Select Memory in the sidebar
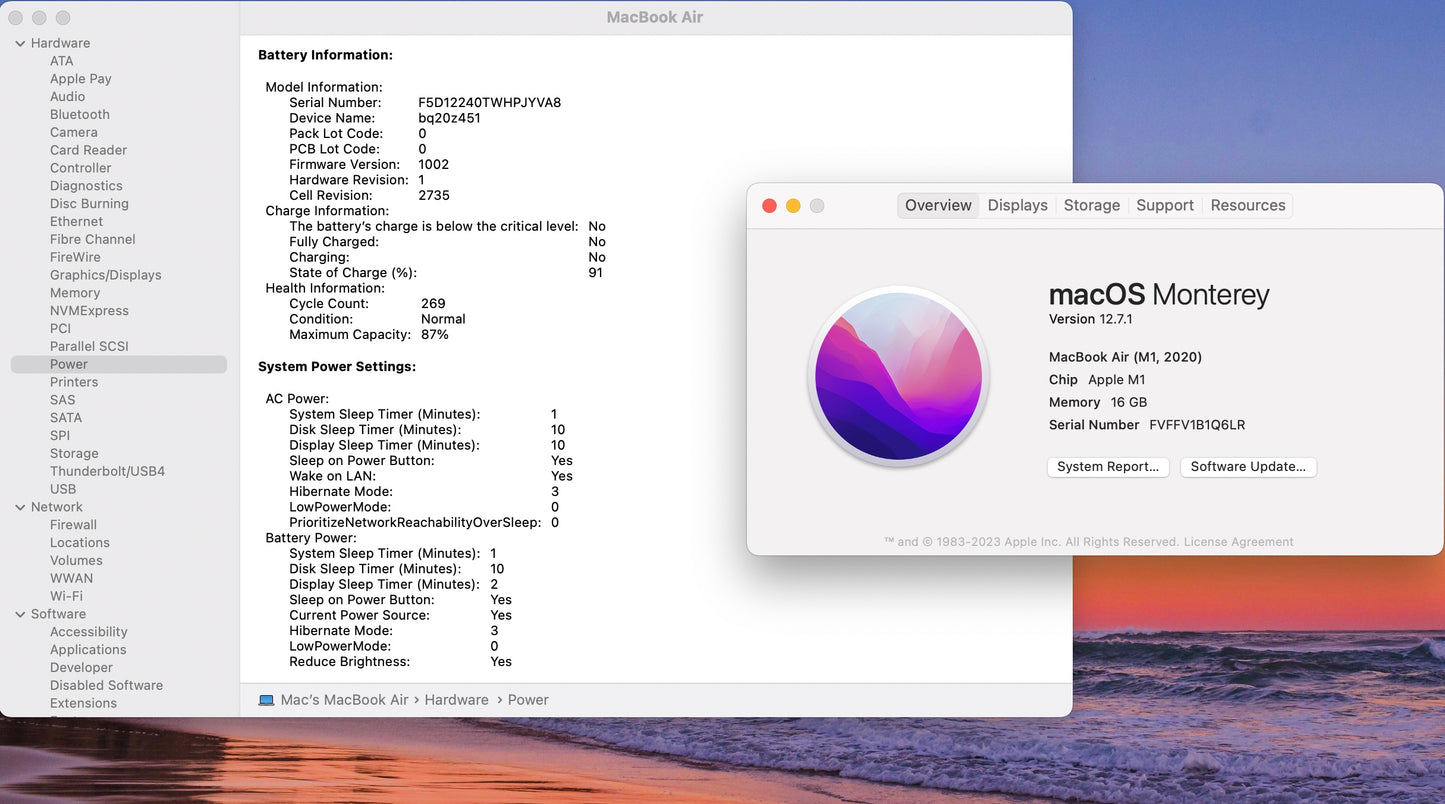This screenshot has height=804, width=1445. coord(75,293)
